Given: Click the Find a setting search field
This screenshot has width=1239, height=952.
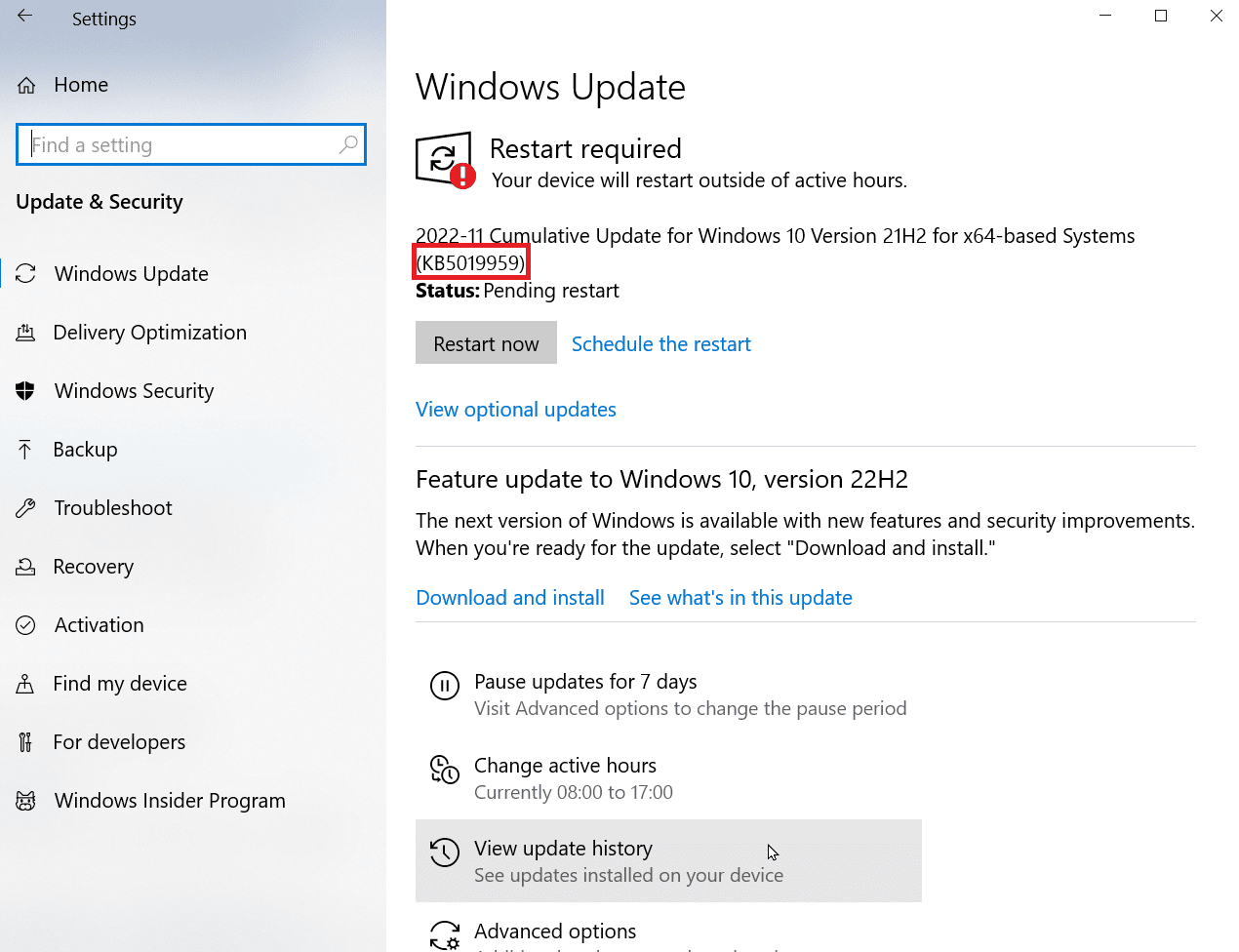Looking at the screenshot, I should tap(190, 143).
